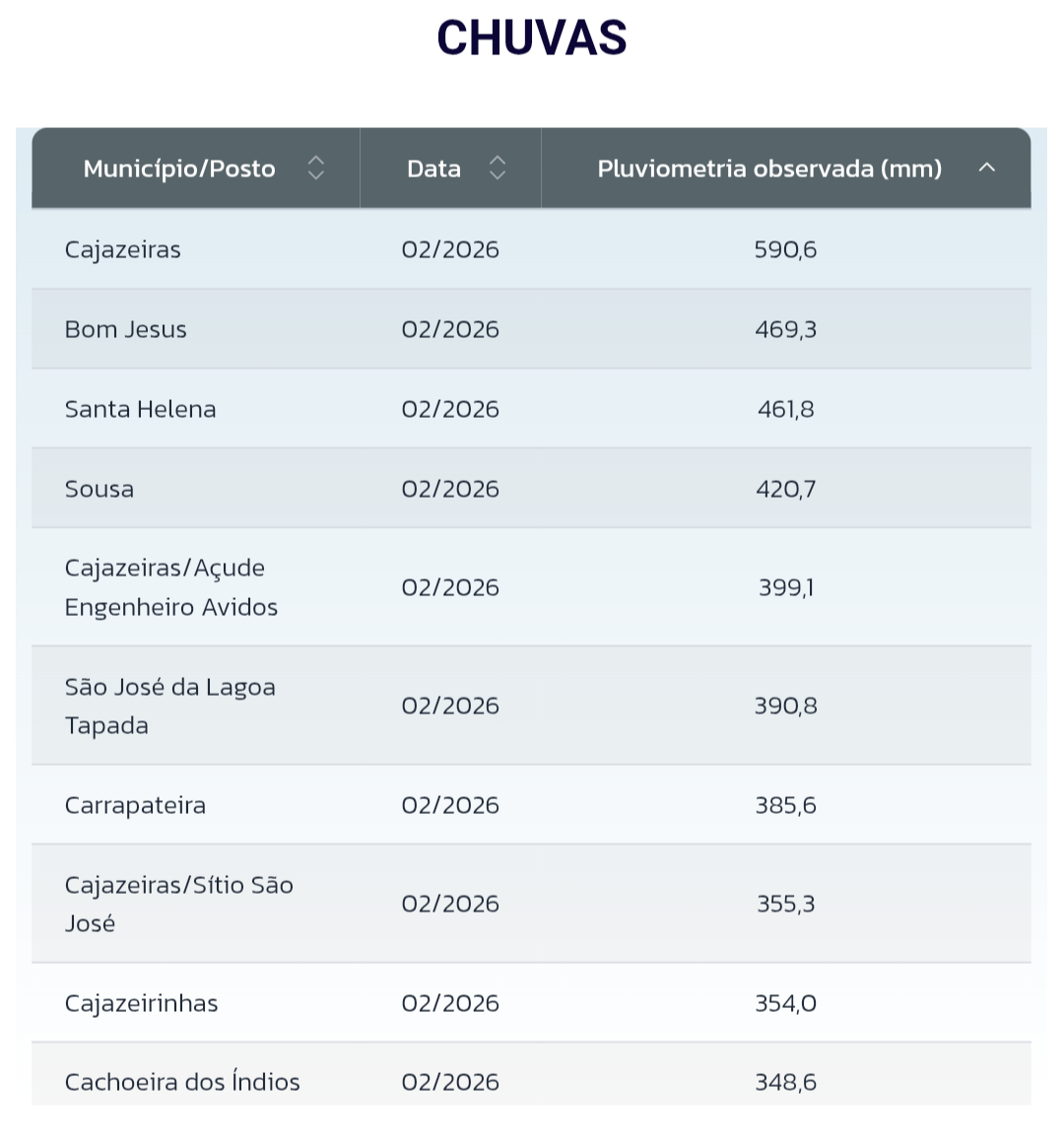The height and width of the screenshot is (1142, 1064).
Task: Click the Data column sort arrows icon
Action: pos(498,168)
